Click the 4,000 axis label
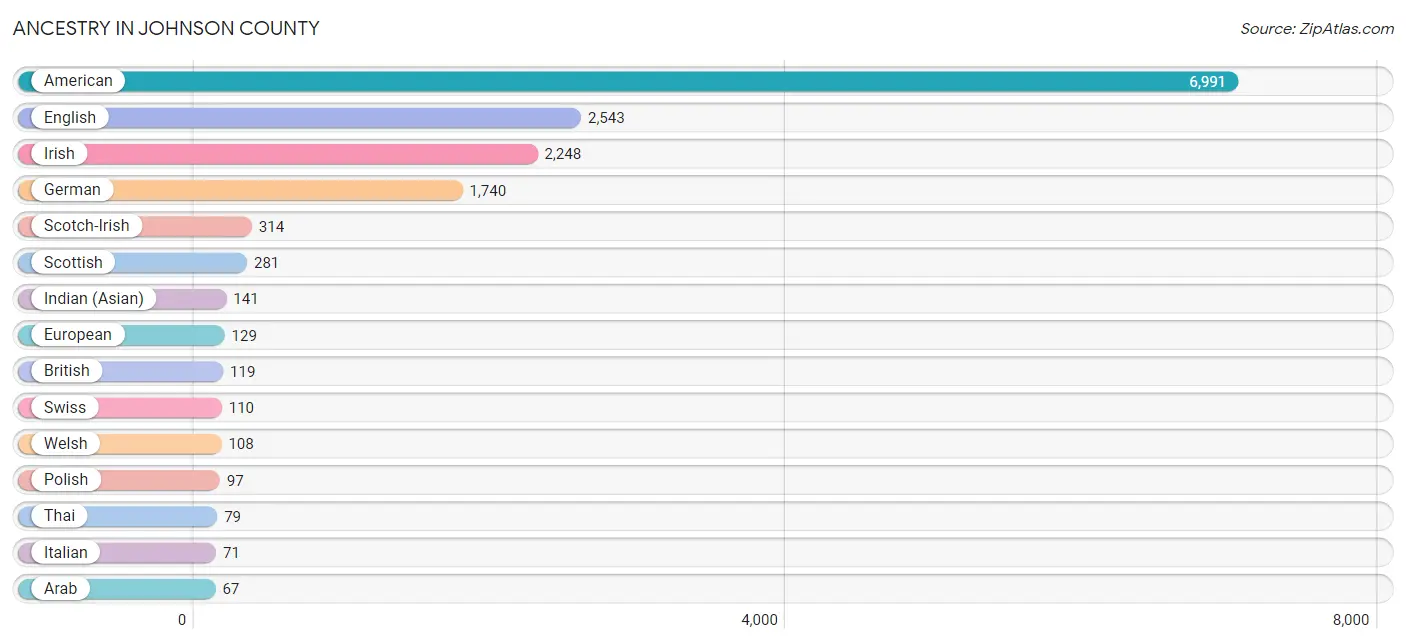The image size is (1406, 644). tap(759, 620)
